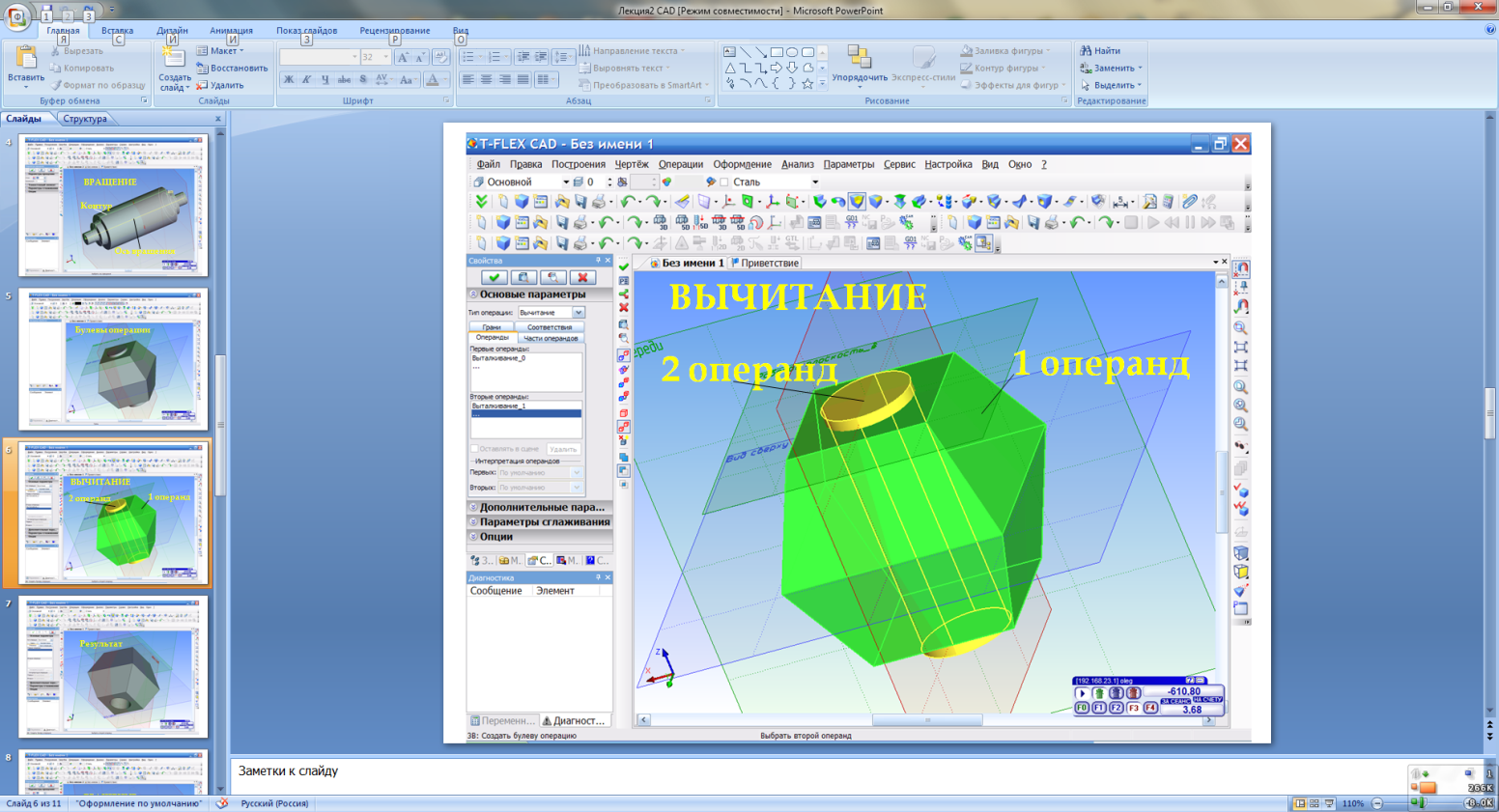Image resolution: width=1499 pixels, height=812 pixels.
Task: Click zoom out minus button
Action: (1377, 803)
